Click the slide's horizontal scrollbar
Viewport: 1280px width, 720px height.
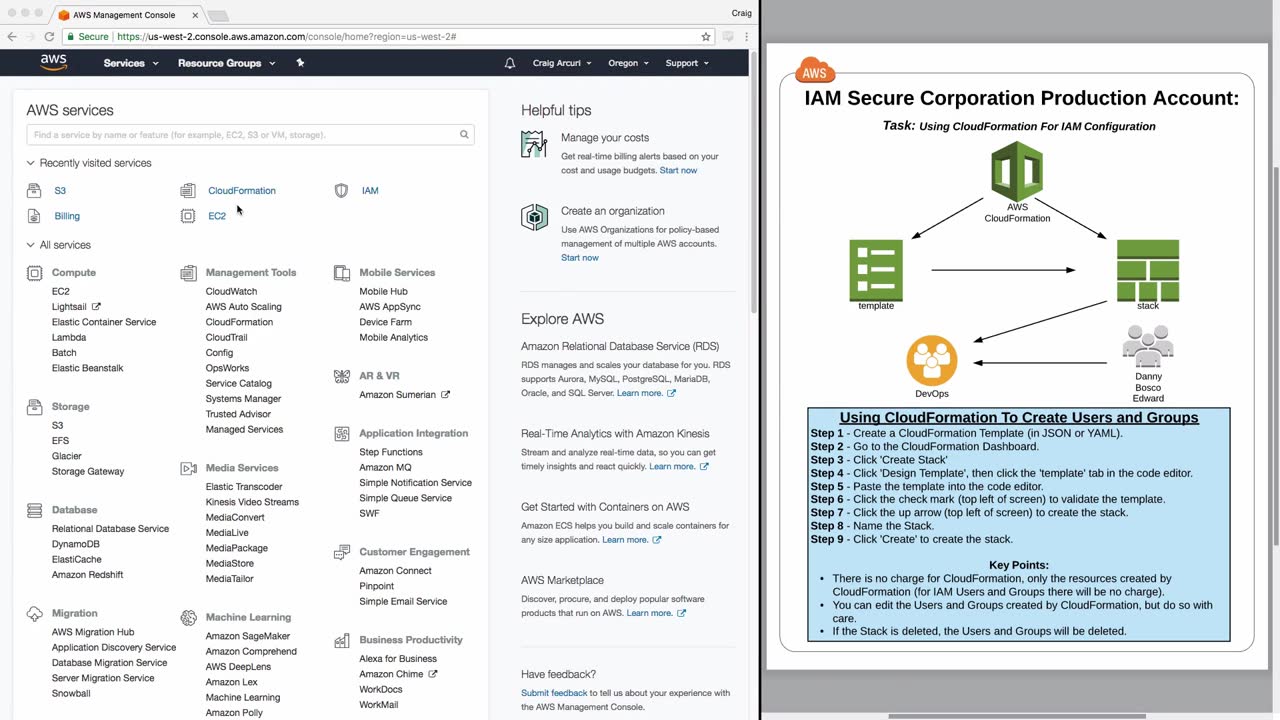[x=1017, y=716]
